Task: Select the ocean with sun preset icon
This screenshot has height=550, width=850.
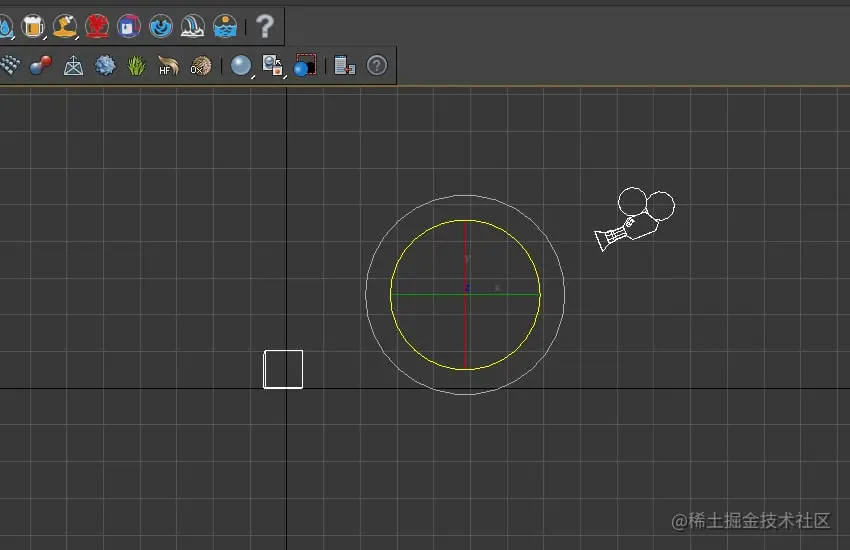Action: pos(225,26)
